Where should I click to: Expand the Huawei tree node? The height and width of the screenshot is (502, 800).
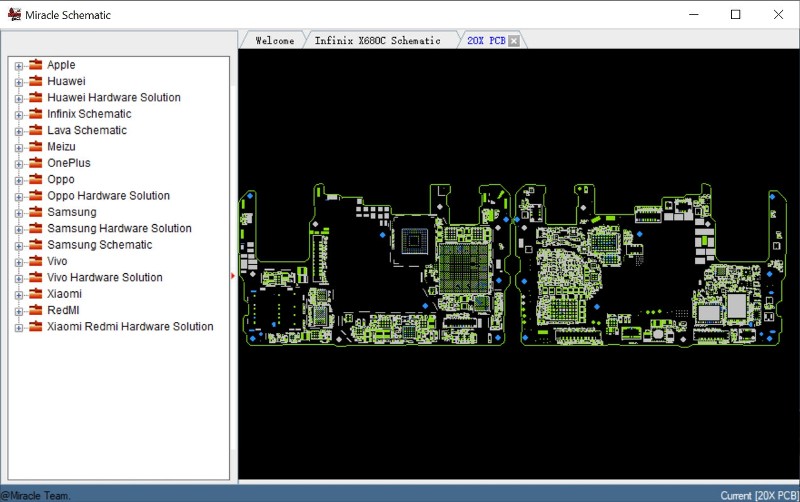(x=19, y=82)
